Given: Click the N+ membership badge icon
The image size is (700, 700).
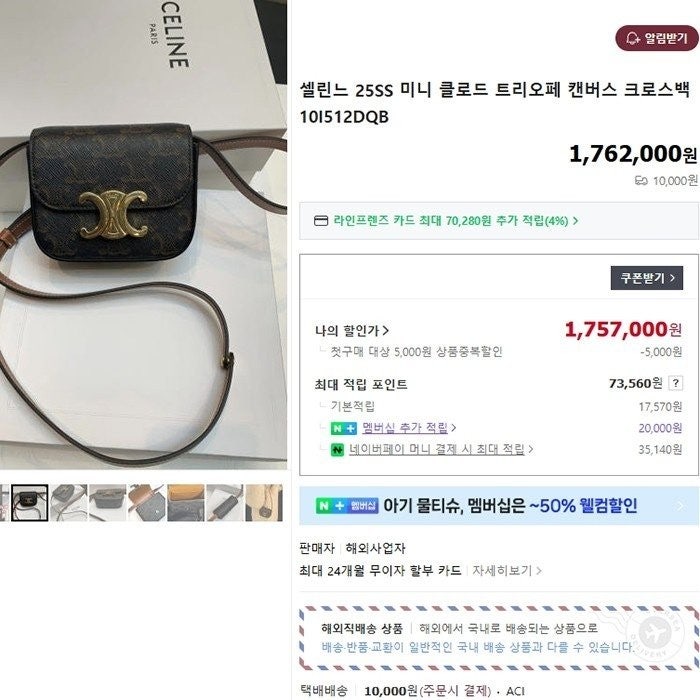Looking at the screenshot, I should point(344,428).
